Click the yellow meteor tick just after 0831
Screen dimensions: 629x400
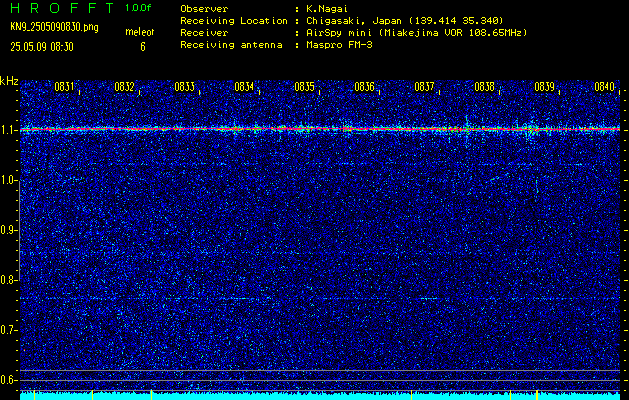click(x=93, y=395)
